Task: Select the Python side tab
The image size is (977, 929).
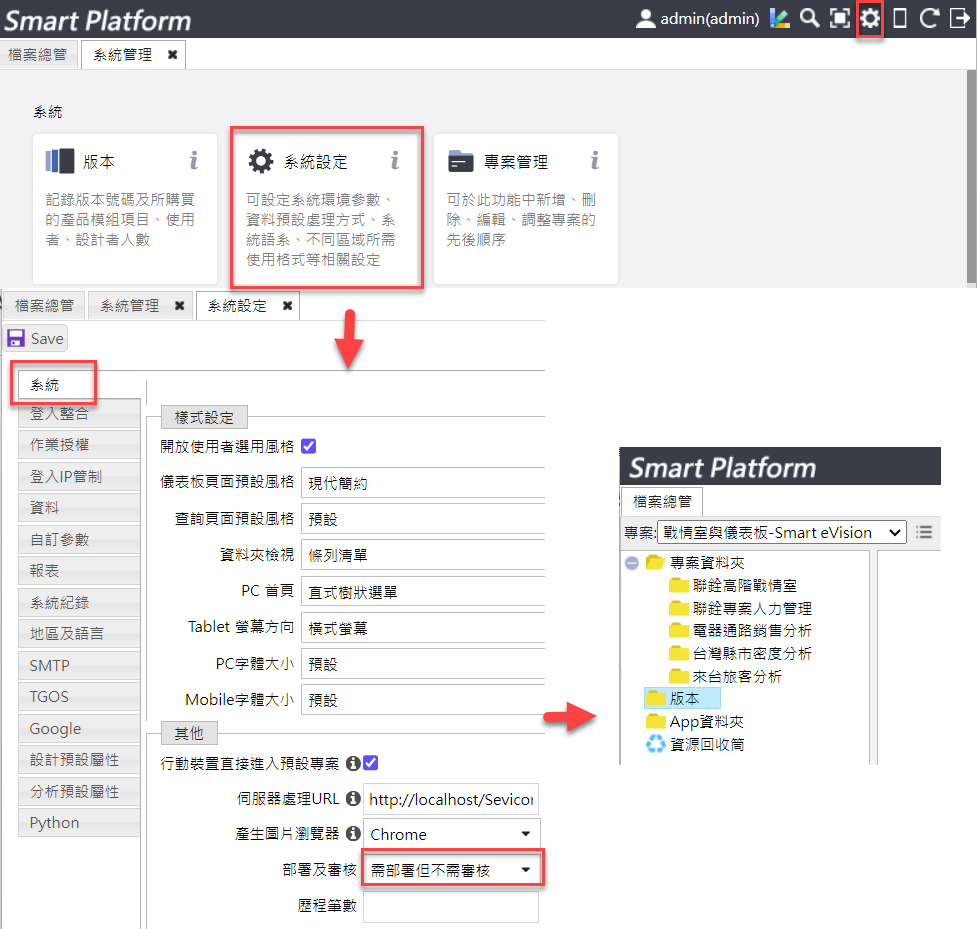Action: pyautogui.click(x=79, y=822)
